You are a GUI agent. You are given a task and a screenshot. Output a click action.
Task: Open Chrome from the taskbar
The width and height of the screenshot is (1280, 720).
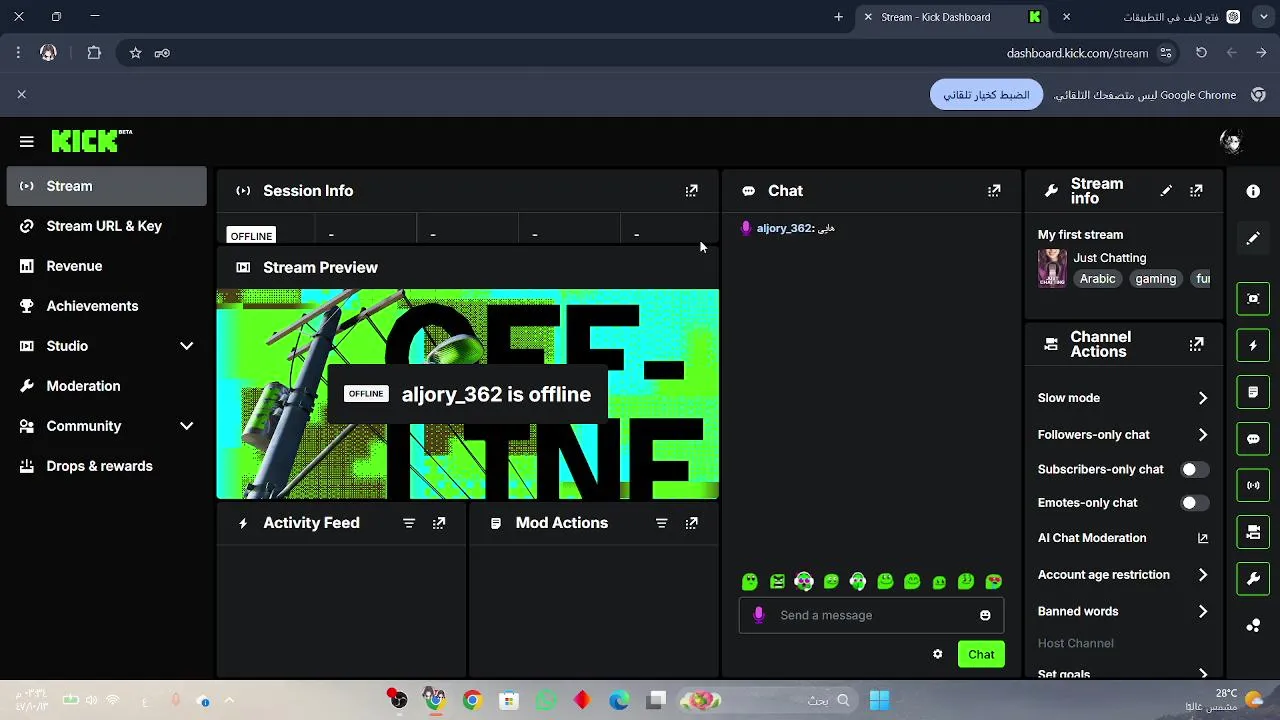pyautogui.click(x=471, y=701)
